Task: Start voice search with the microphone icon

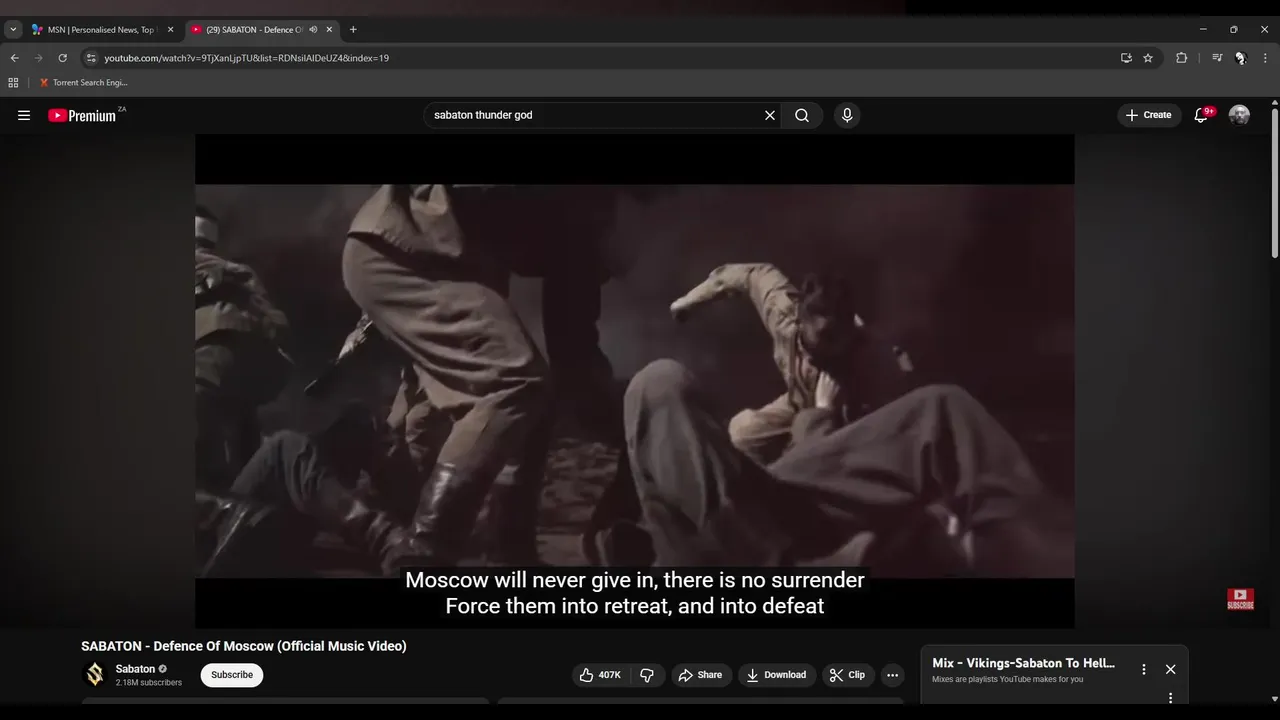Action: point(847,115)
